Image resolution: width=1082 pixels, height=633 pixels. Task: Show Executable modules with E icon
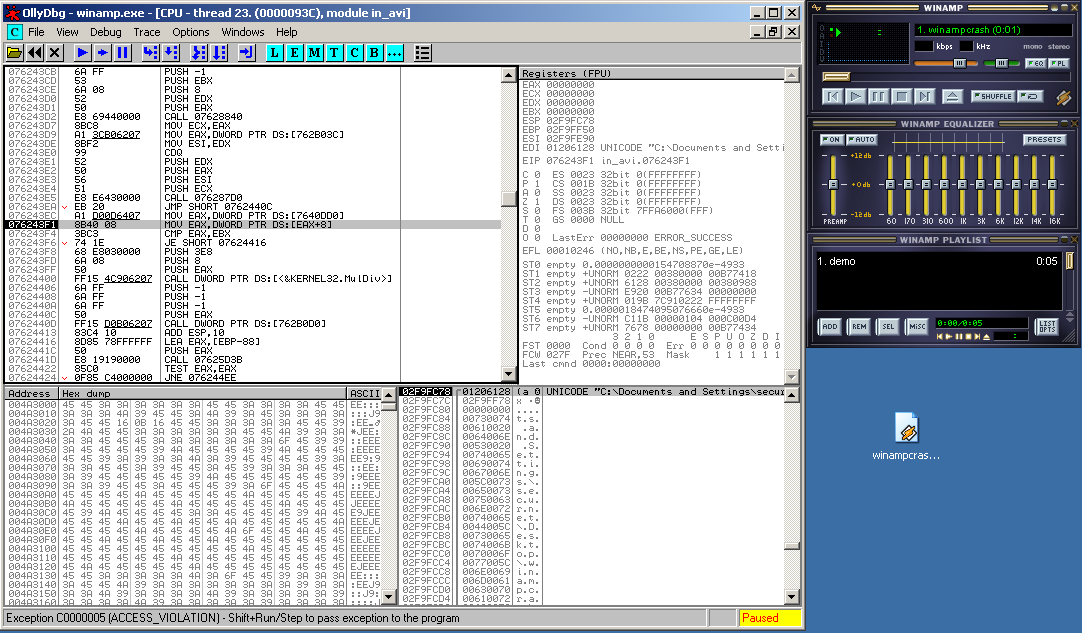pos(295,52)
